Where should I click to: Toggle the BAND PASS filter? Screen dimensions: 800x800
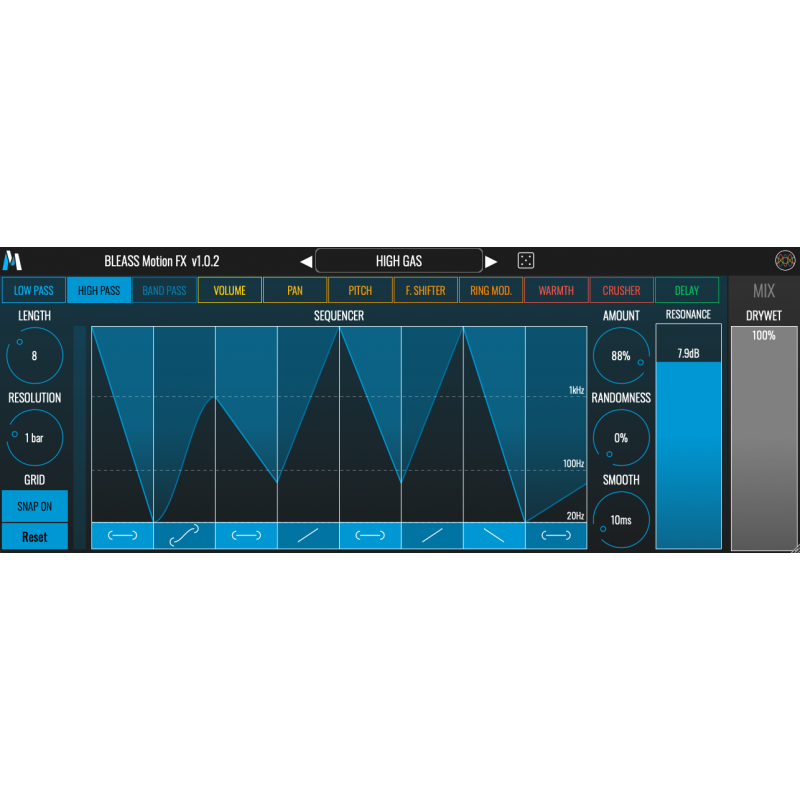[x=164, y=291]
